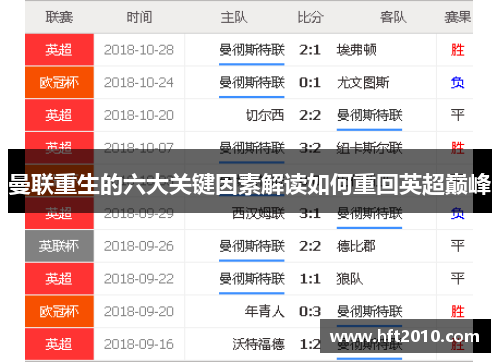Select 英超 league cell for 2018-09-16
The width and height of the screenshot is (500, 362).
point(59,344)
